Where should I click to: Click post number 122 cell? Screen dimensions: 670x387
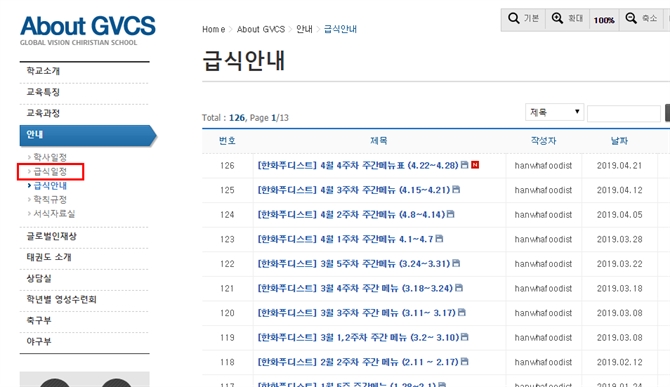point(227,264)
